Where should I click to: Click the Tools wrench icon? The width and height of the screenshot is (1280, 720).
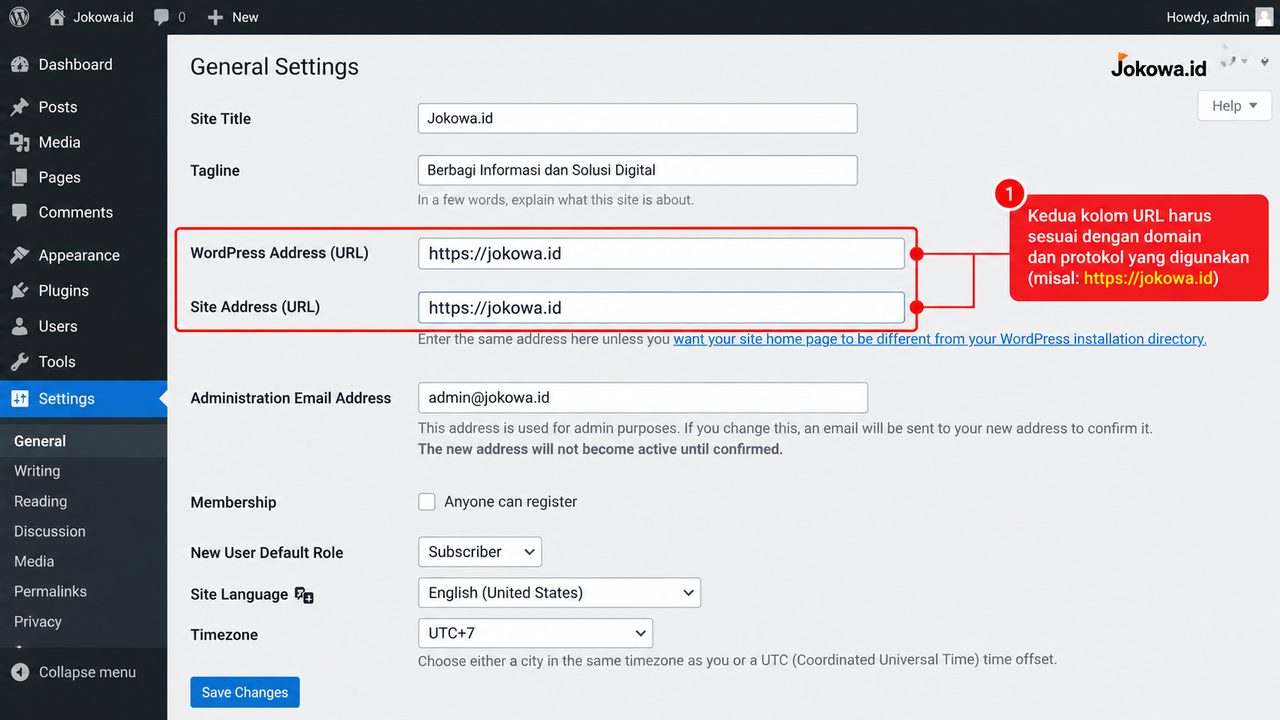(x=20, y=362)
